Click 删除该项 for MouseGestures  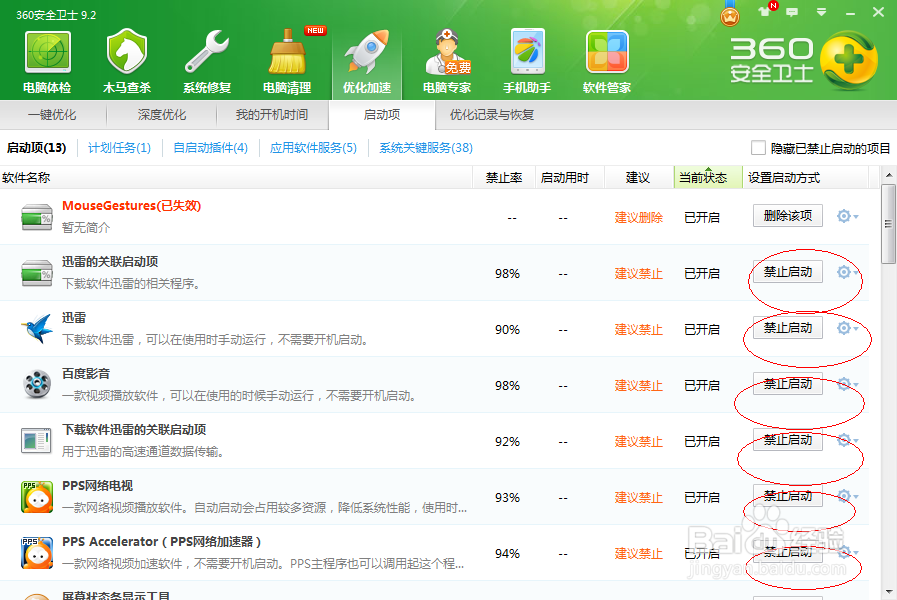click(x=787, y=215)
